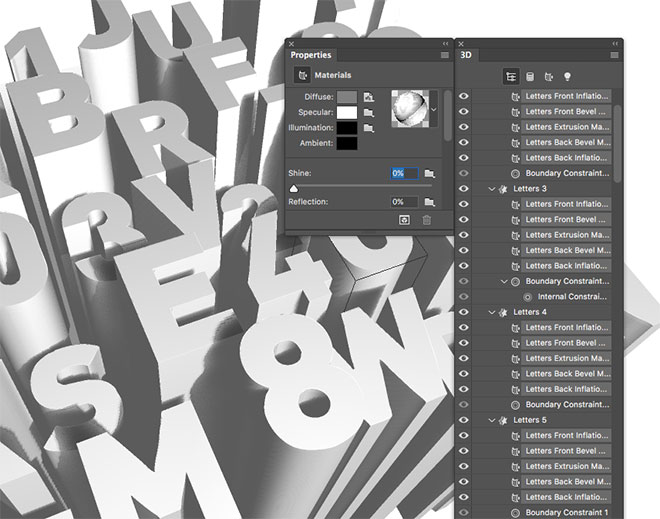This screenshot has height=519, width=660.
Task: Delete the material using trash icon
Action: tap(427, 220)
